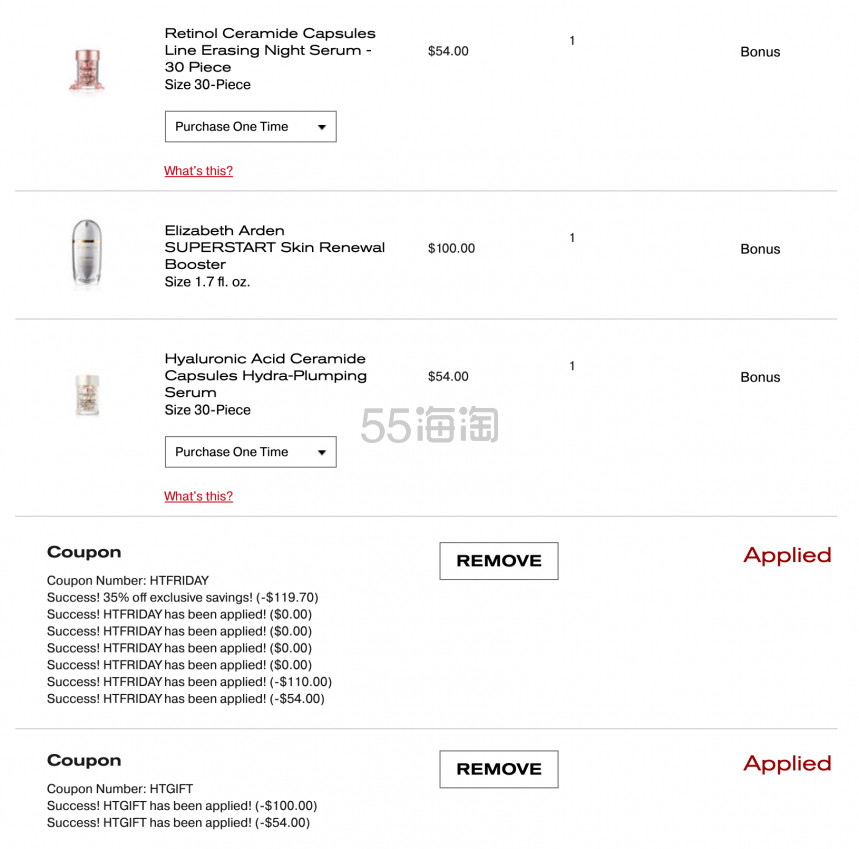The image size is (859, 849).
Task: Open "What's this?" link below Retinol Capsules
Action: click(x=198, y=171)
